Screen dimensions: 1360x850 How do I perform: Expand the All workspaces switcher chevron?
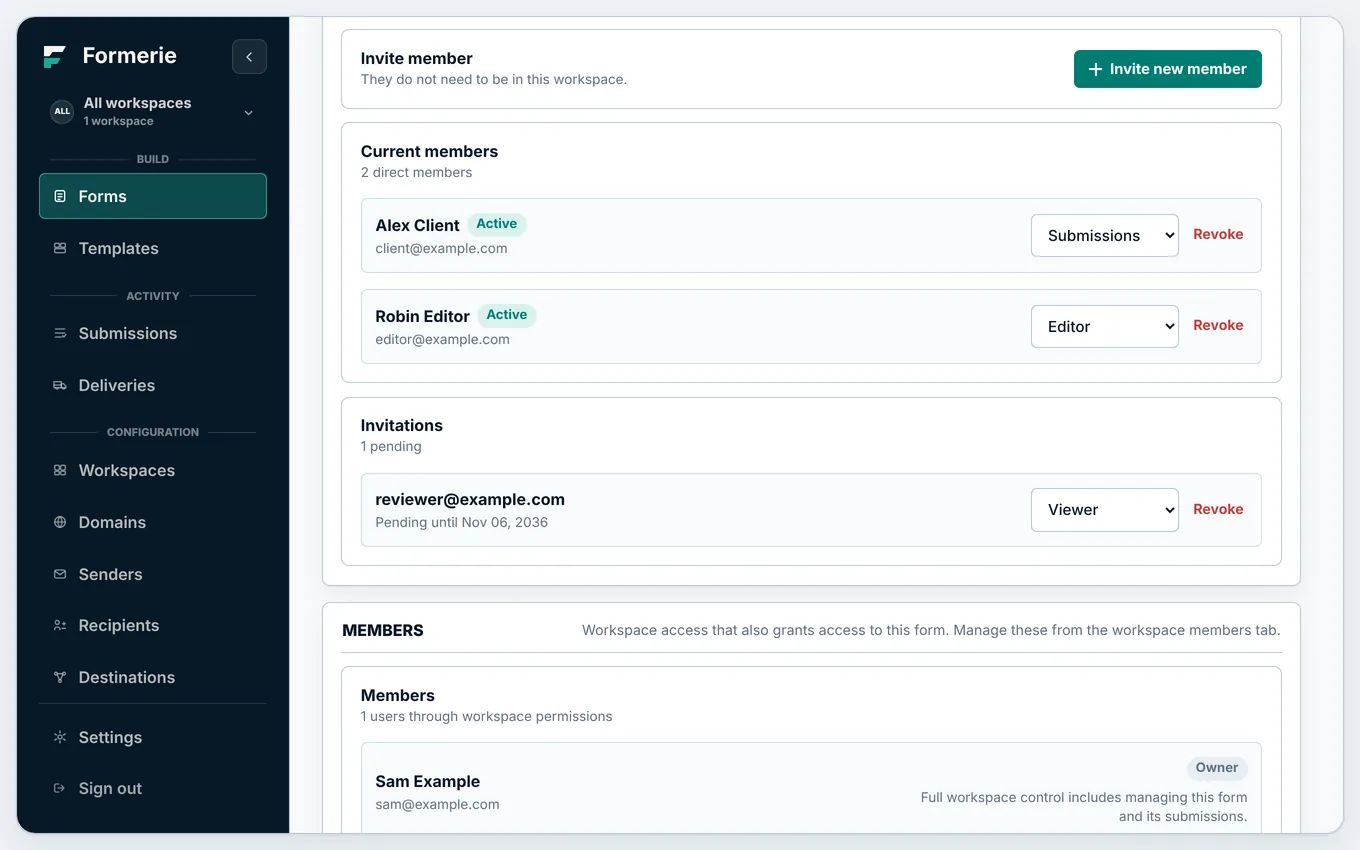coord(249,112)
